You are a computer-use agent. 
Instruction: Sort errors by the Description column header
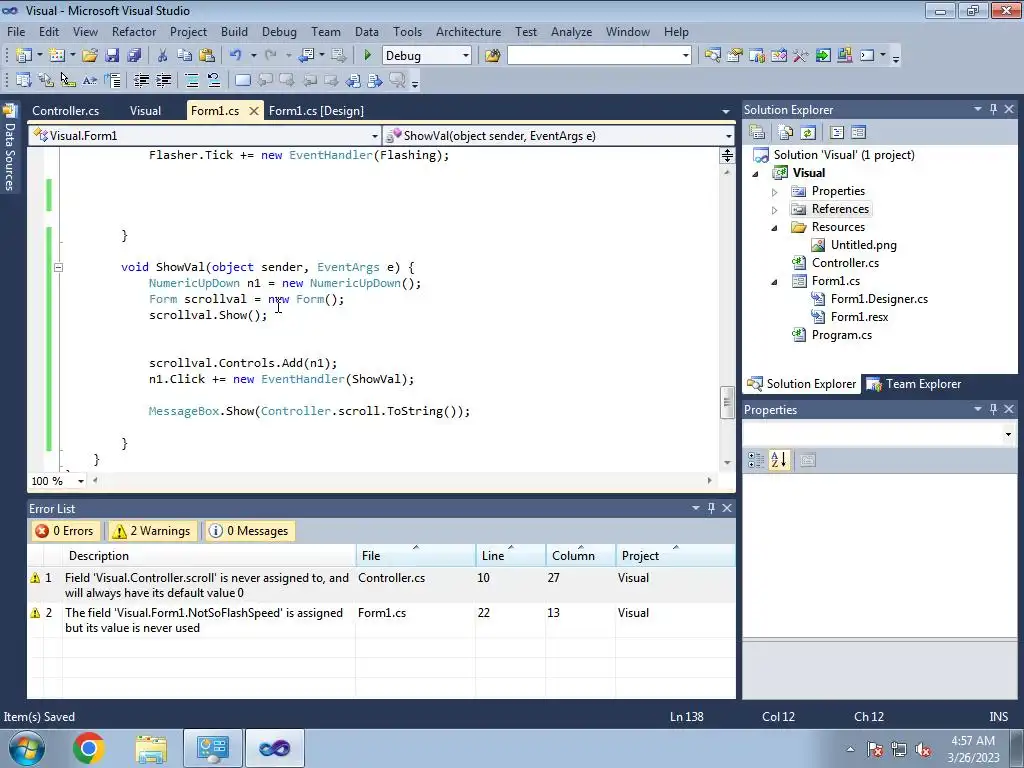click(x=209, y=556)
